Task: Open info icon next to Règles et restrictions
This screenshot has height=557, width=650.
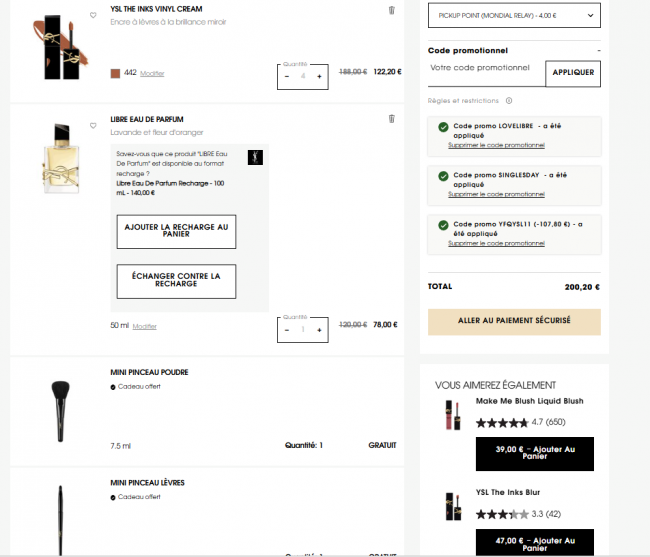Action: click(x=509, y=101)
